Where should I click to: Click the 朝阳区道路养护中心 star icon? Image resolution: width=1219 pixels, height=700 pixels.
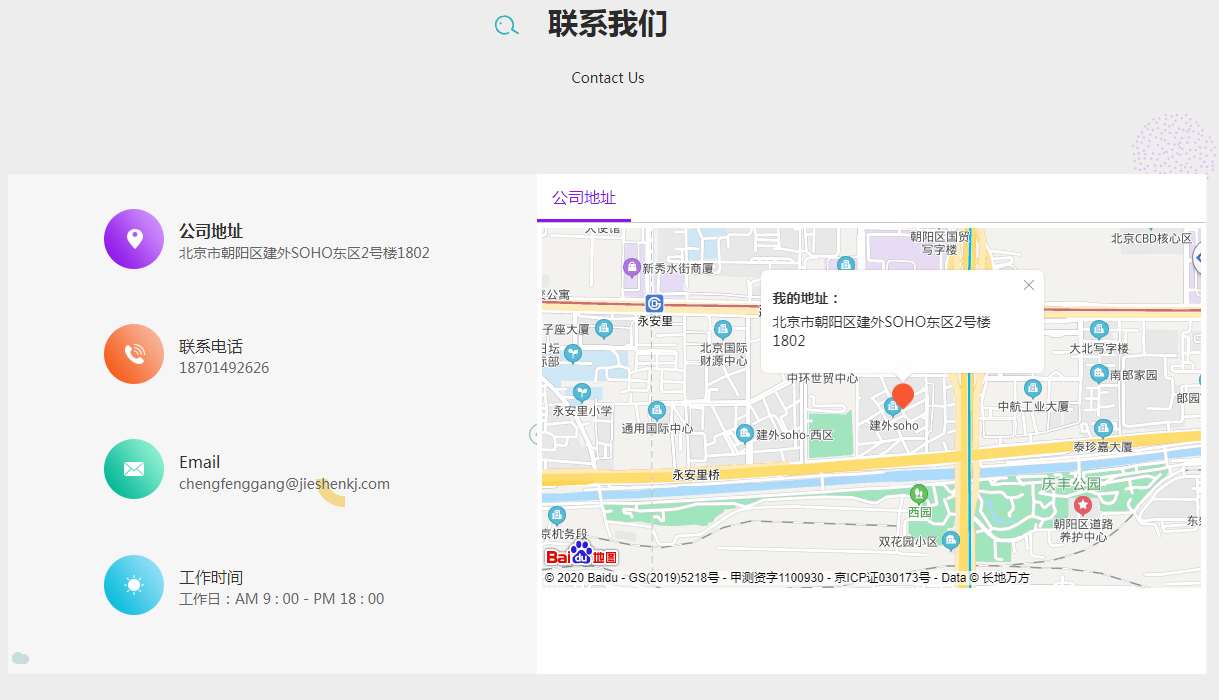(x=1082, y=505)
